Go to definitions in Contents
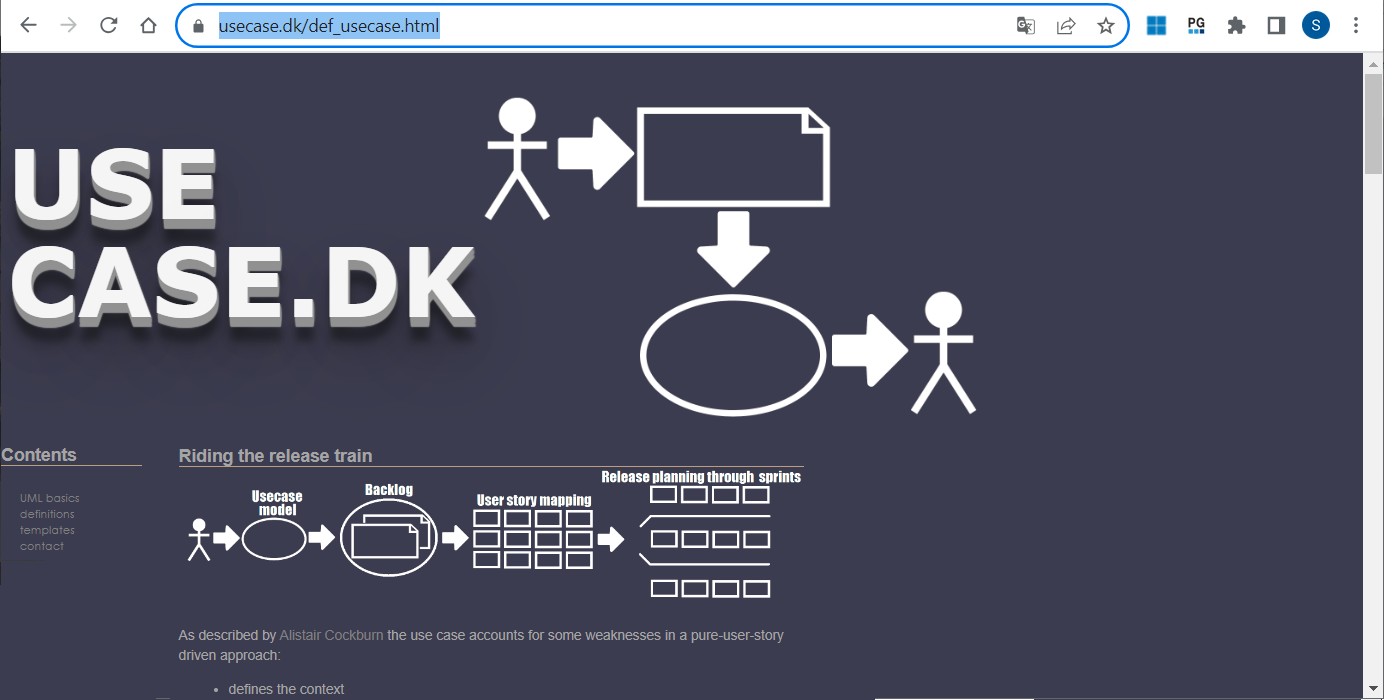The image size is (1384, 700). pyautogui.click(x=47, y=514)
